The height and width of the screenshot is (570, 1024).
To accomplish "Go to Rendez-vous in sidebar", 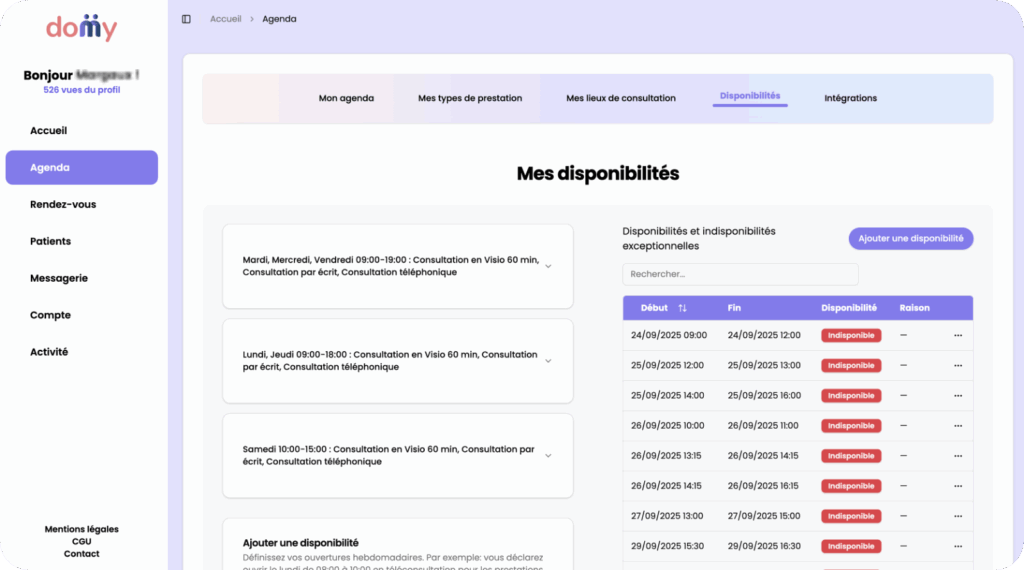I will click(63, 204).
